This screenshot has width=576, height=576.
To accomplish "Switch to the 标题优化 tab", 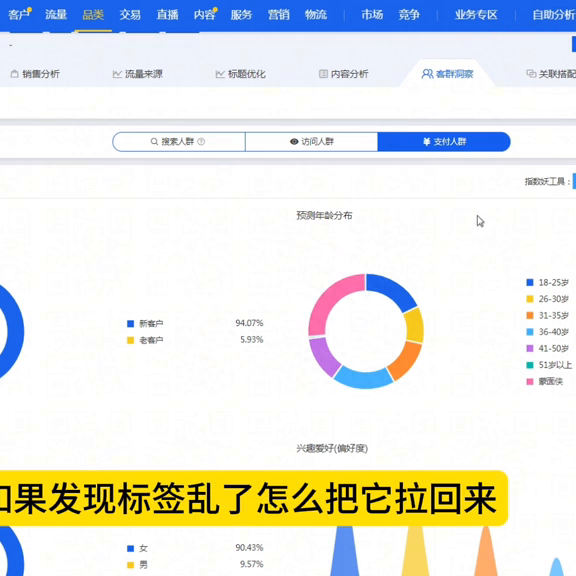I will click(240, 74).
